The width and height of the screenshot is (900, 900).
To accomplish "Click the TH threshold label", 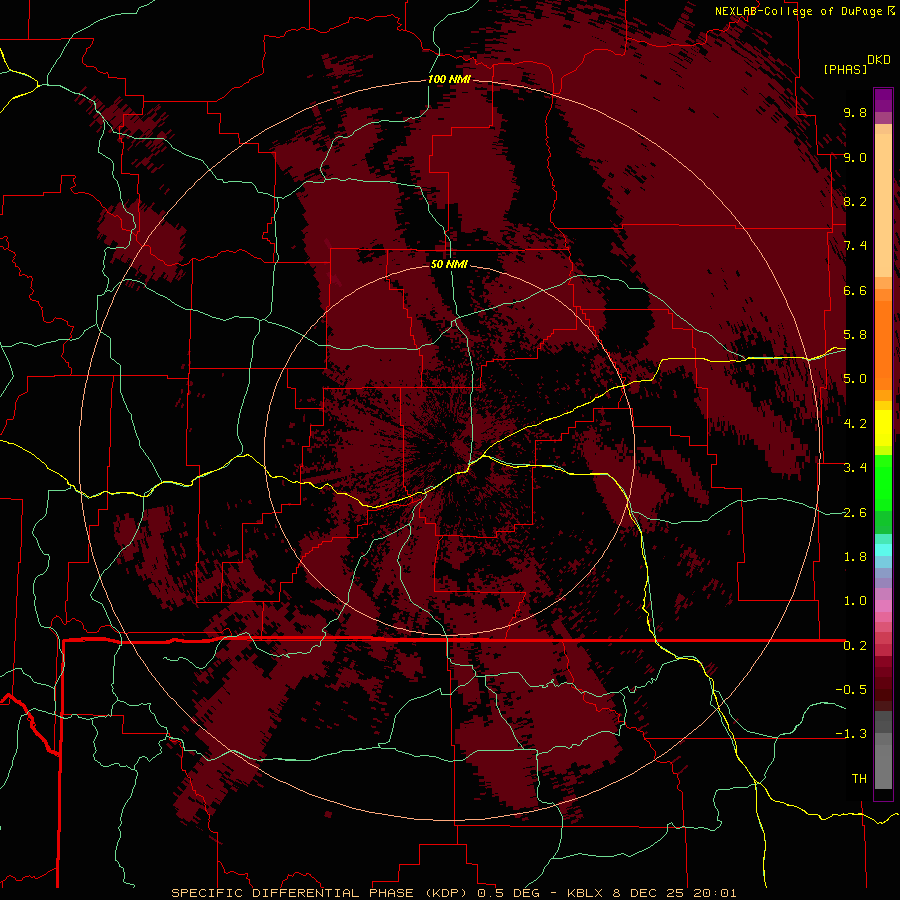I will point(859,779).
